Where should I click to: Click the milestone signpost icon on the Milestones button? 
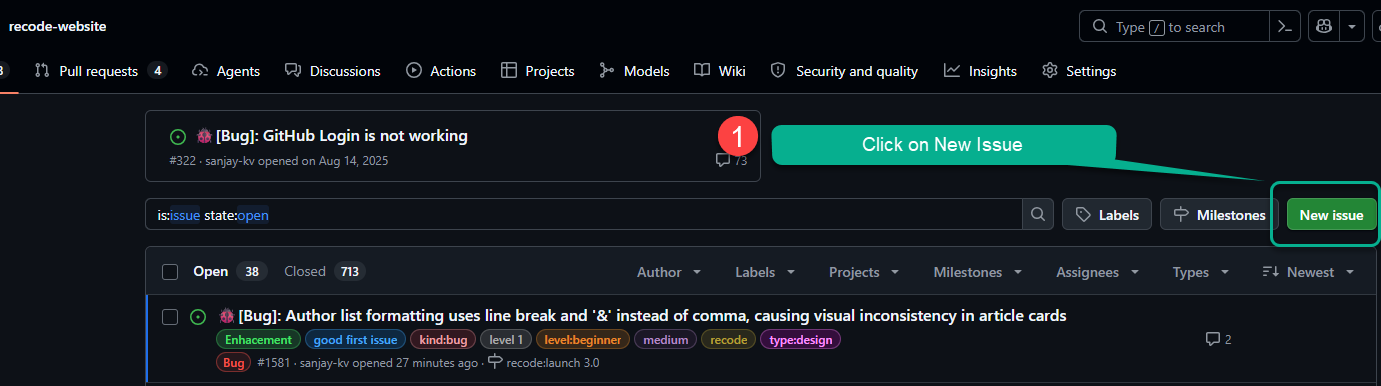click(x=1181, y=215)
